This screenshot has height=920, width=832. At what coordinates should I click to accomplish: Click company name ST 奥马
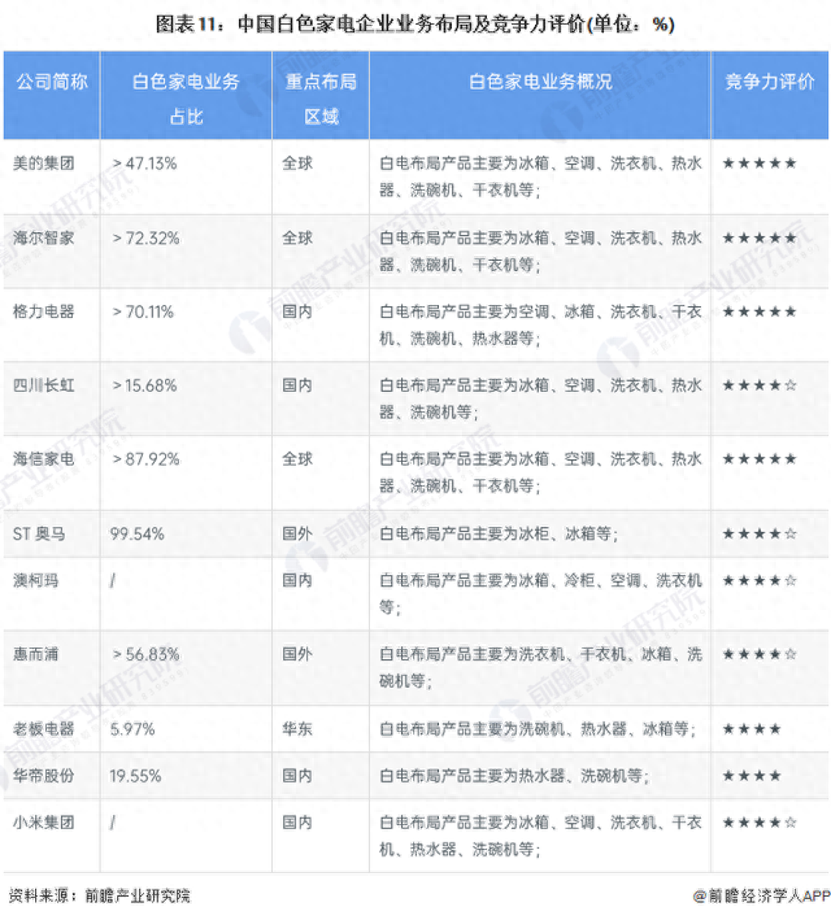point(39,534)
